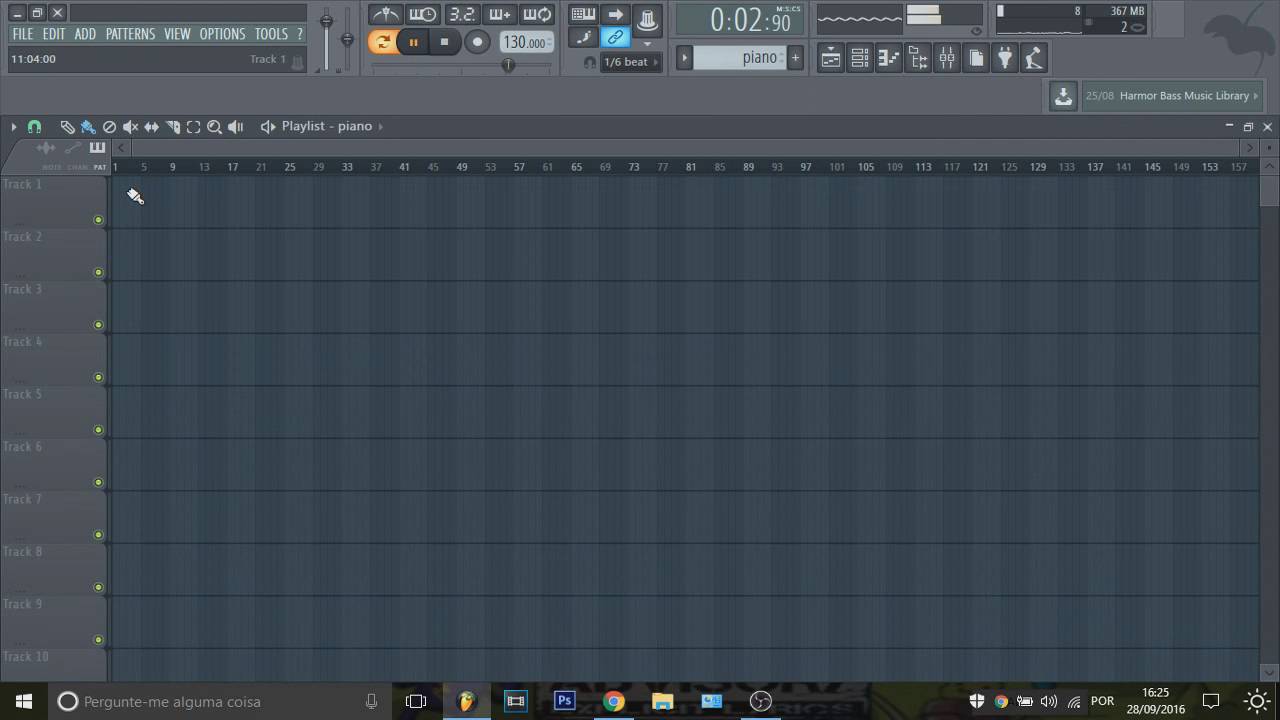Viewport: 1280px width, 720px height.
Task: Open project files copy icon
Action: (x=976, y=58)
